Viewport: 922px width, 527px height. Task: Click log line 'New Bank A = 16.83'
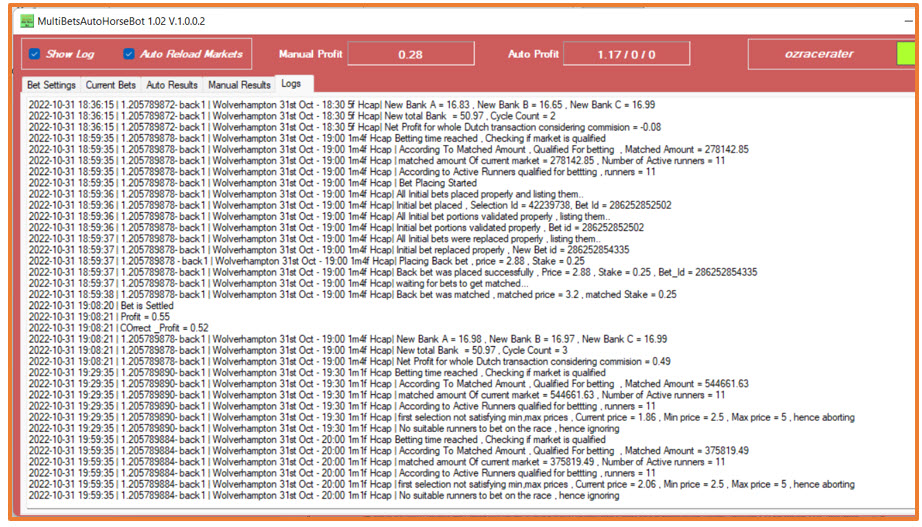tap(342, 105)
